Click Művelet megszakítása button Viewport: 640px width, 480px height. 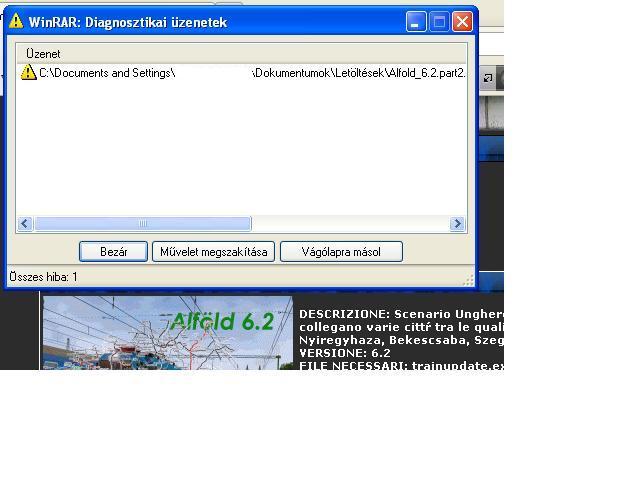pyautogui.click(x=213, y=251)
